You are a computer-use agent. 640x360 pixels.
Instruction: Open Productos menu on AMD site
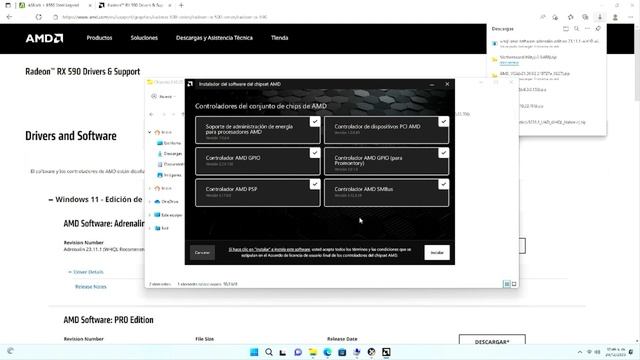click(99, 38)
